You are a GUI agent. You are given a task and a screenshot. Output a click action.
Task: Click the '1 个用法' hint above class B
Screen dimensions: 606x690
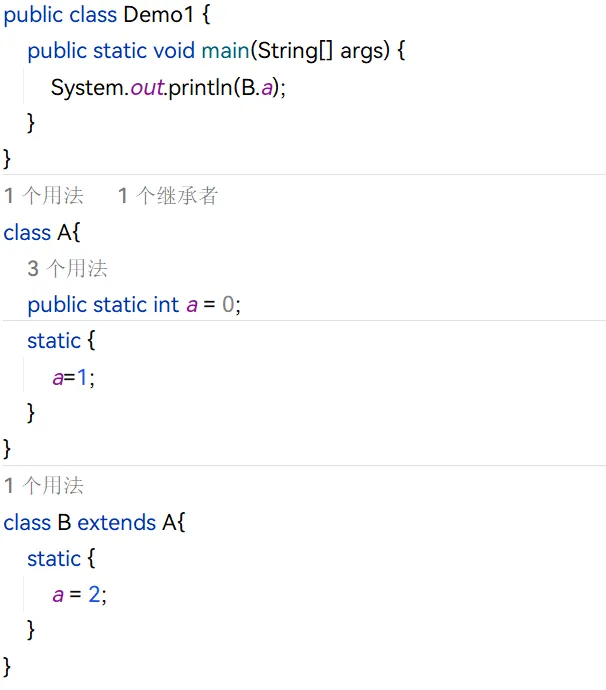coord(44,486)
